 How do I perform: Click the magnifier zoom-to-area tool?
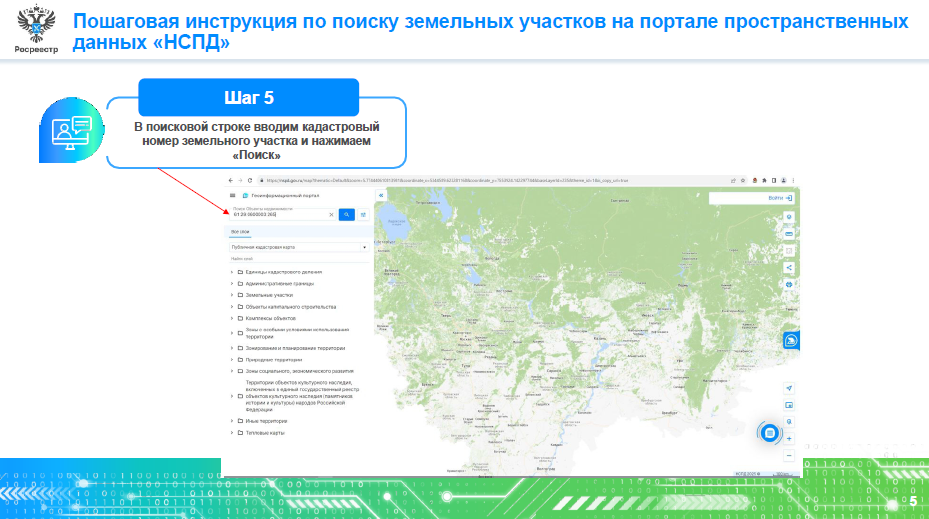point(789,422)
